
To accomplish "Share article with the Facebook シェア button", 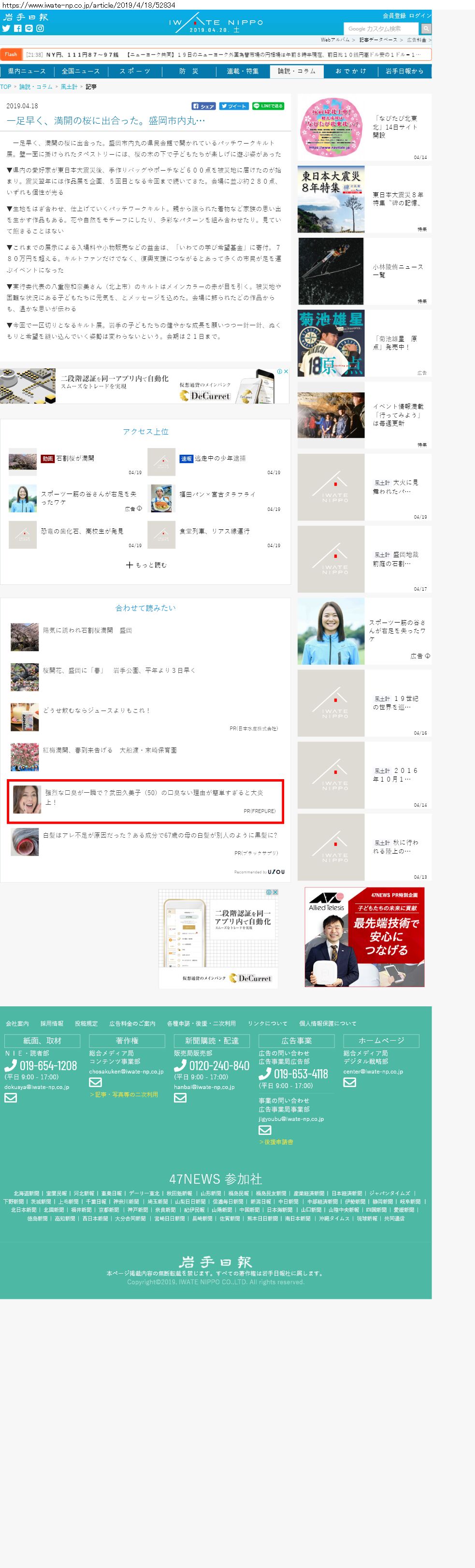I will pos(204,106).
